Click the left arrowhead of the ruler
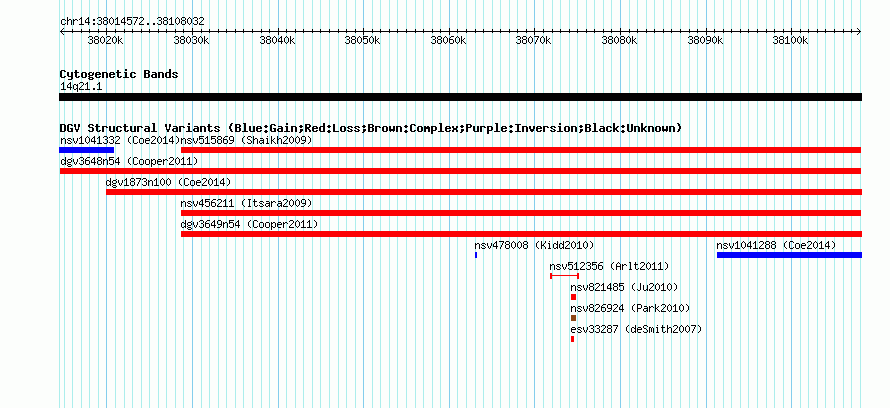 click(62, 32)
